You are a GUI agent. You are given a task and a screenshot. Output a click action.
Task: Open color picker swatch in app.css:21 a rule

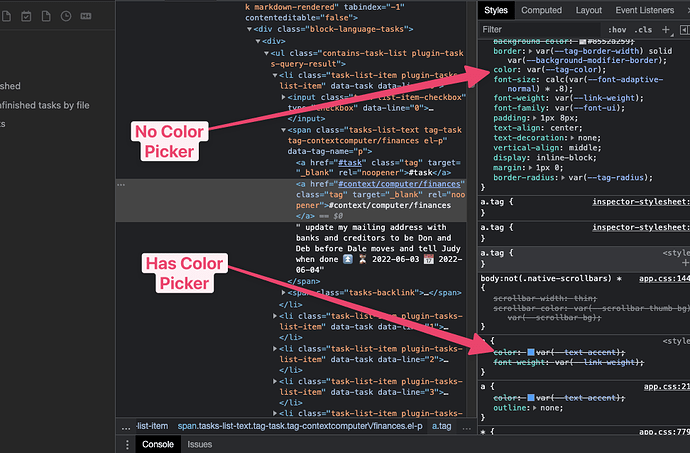(531, 398)
